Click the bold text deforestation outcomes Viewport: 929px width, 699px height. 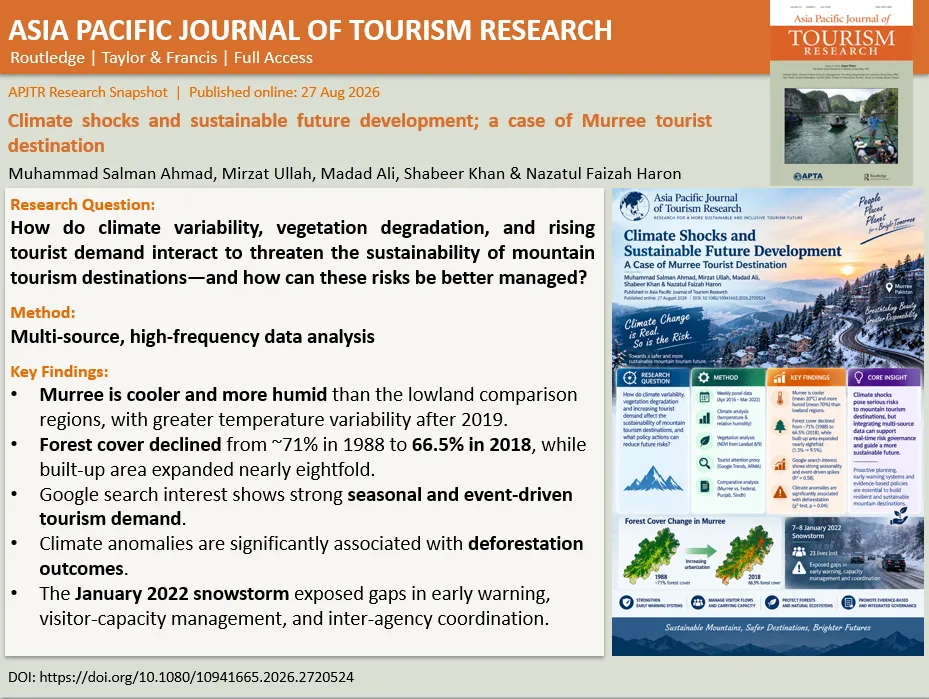pyautogui.click(x=312, y=556)
